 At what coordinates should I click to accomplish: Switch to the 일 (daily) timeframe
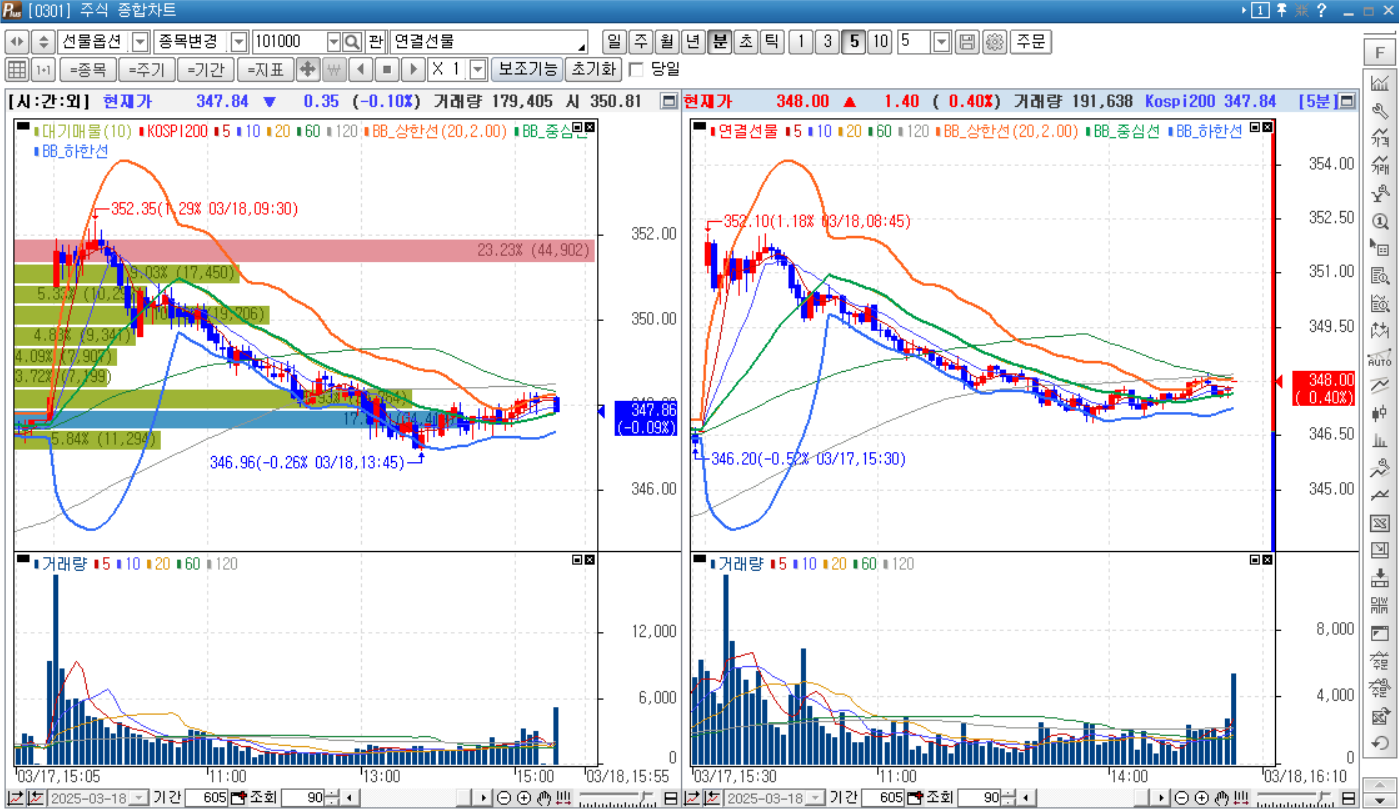[x=615, y=41]
